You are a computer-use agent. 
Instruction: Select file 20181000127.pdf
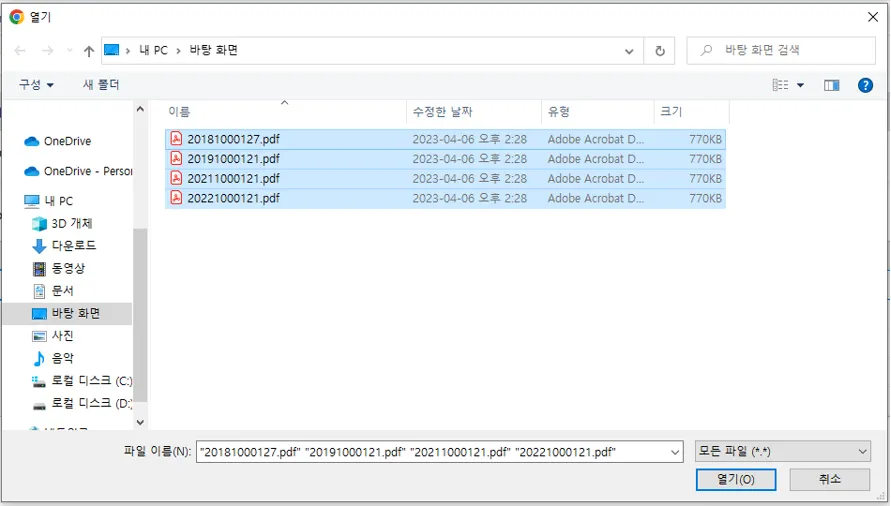[x=445, y=139]
